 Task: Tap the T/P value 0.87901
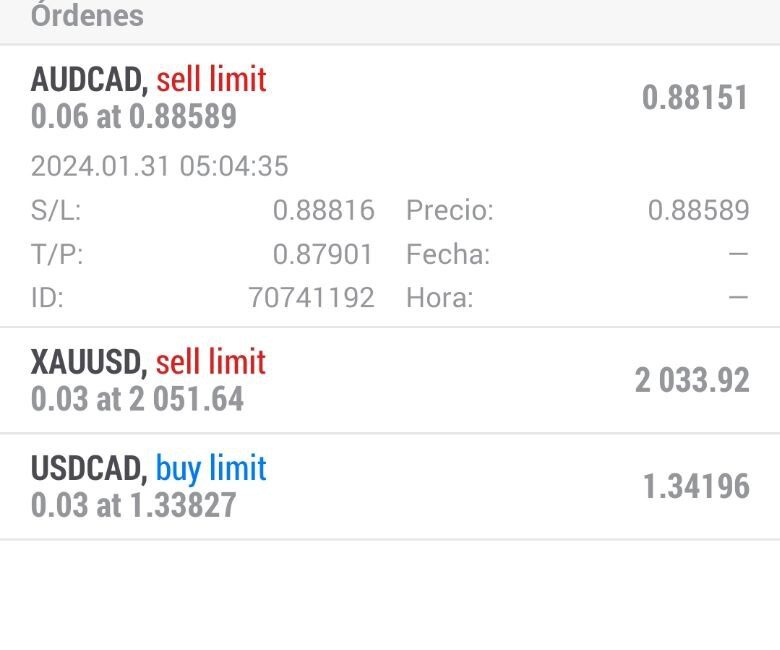[323, 255]
